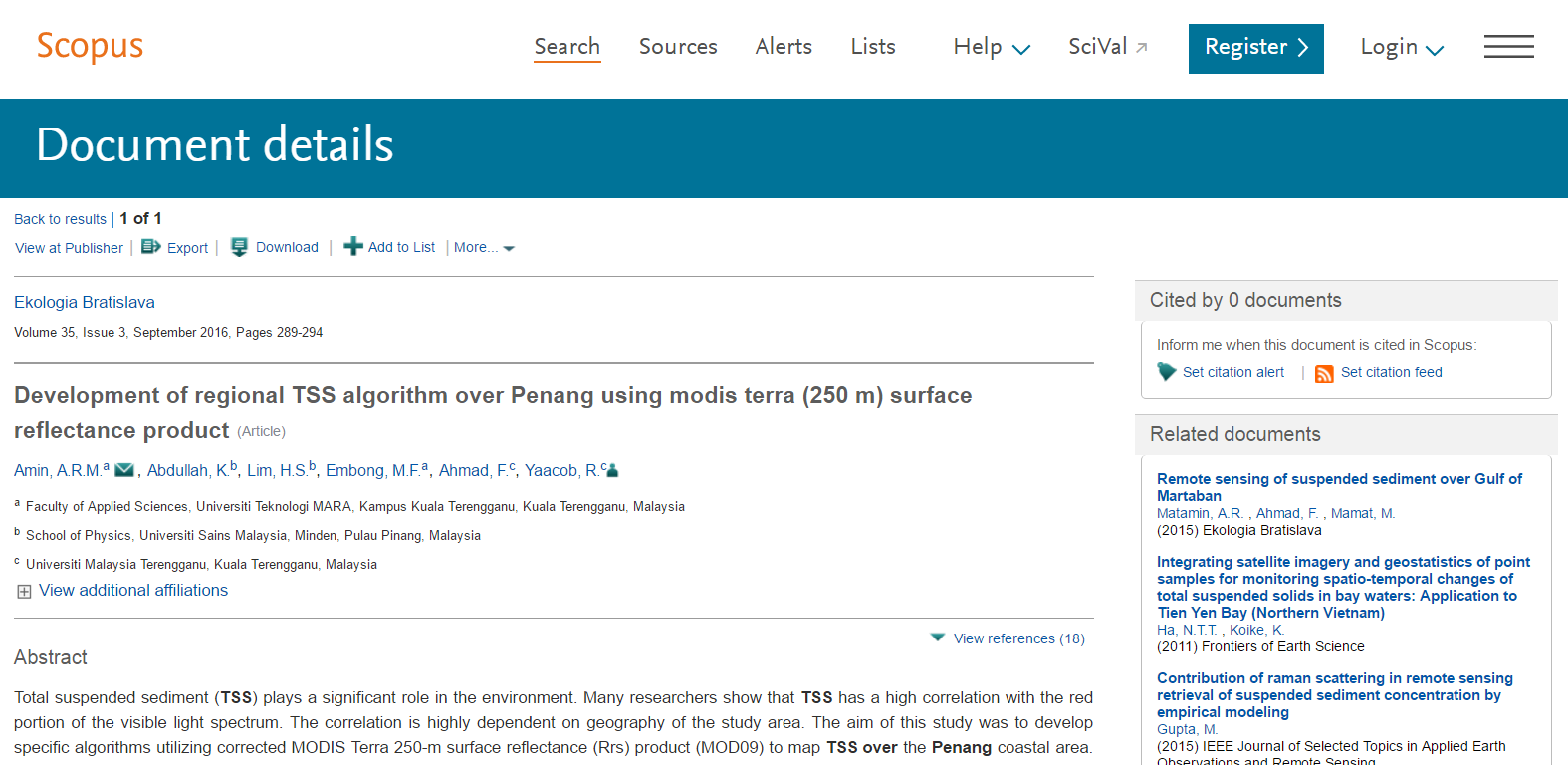Click Set citation alert link
This screenshot has width=1568, height=765.
pyautogui.click(x=1233, y=372)
